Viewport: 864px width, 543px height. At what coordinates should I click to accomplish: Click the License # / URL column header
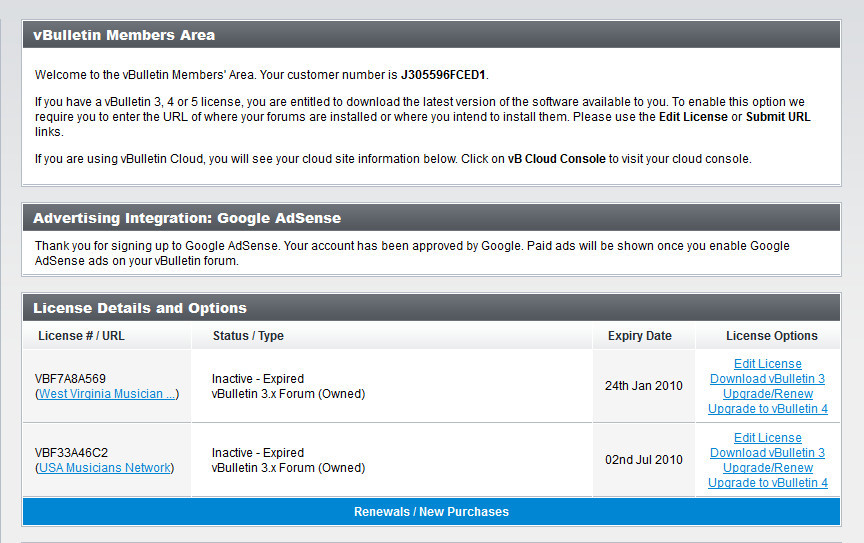coord(81,336)
